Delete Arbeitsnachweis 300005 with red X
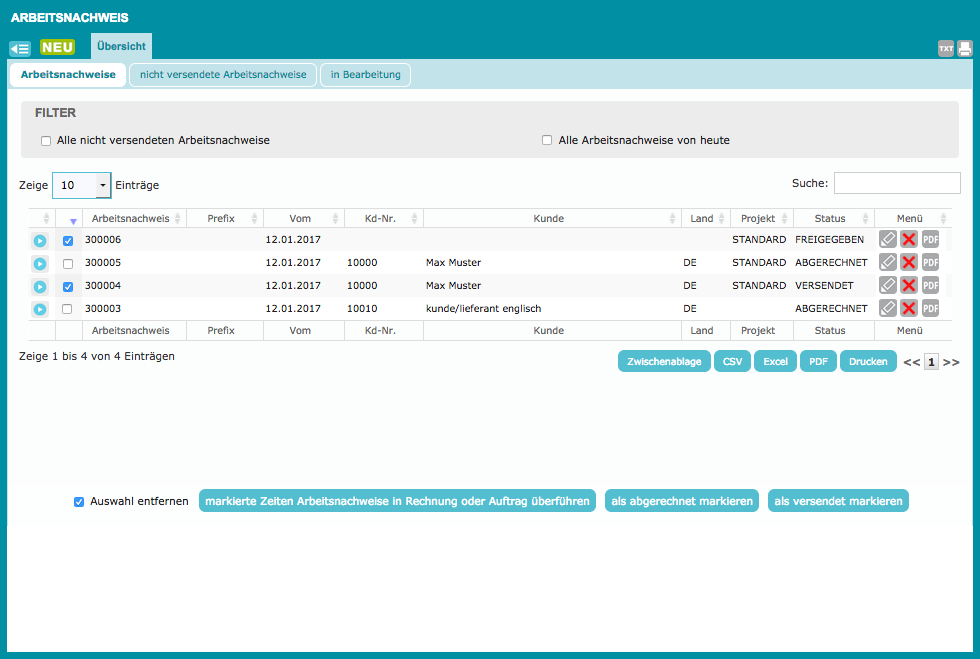980x659 pixels. (x=908, y=263)
